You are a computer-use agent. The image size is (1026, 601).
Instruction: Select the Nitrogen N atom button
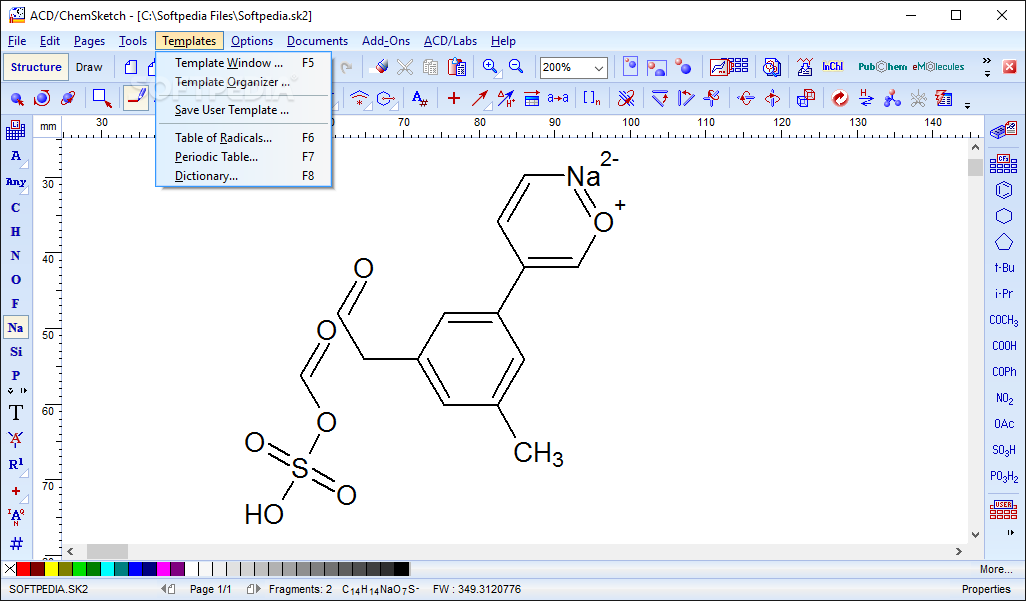[16, 255]
